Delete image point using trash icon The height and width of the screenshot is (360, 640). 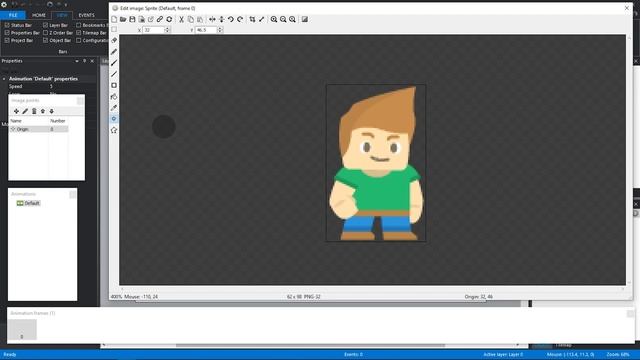(x=34, y=111)
